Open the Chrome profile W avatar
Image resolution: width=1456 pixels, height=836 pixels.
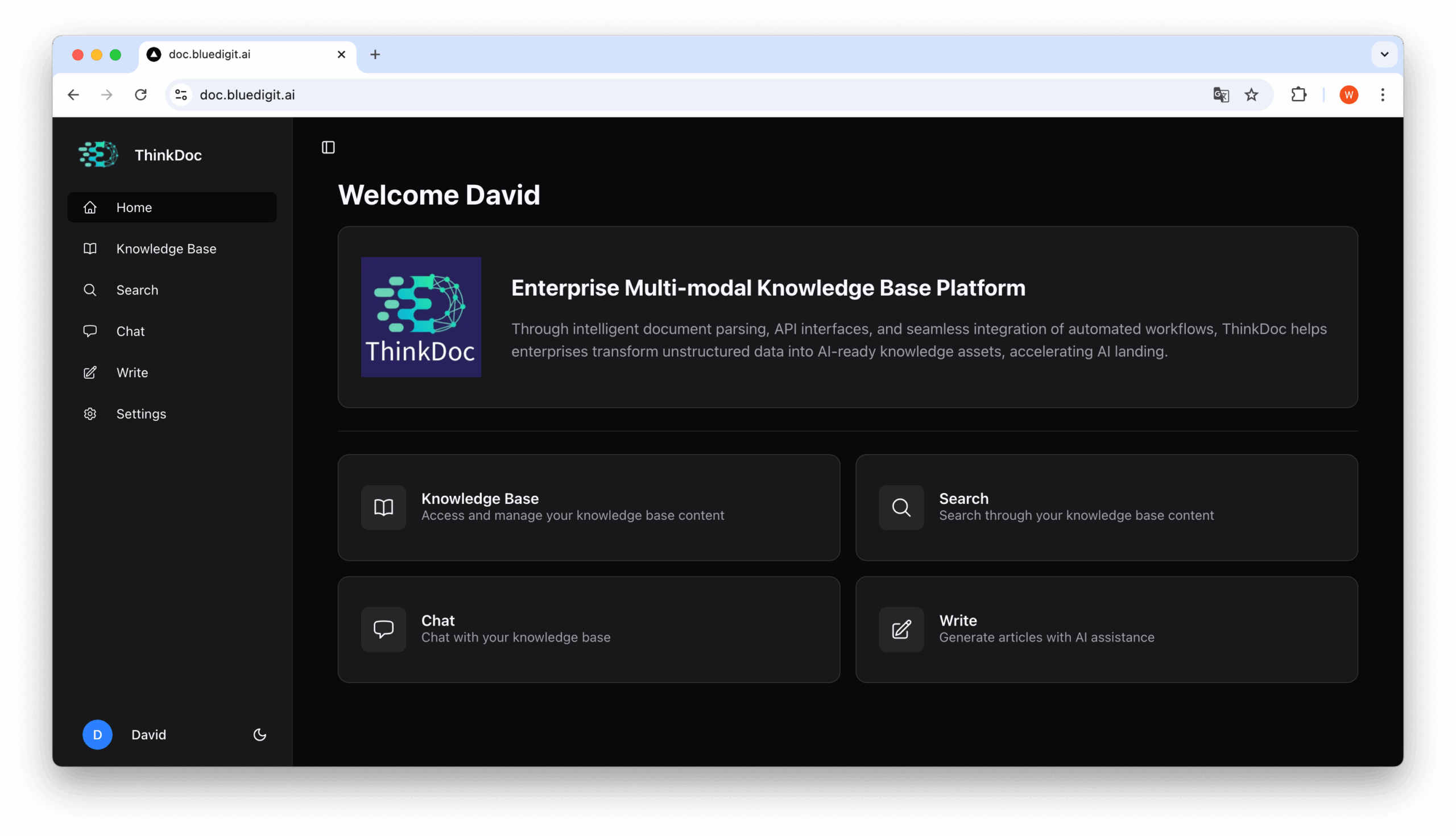click(1348, 95)
